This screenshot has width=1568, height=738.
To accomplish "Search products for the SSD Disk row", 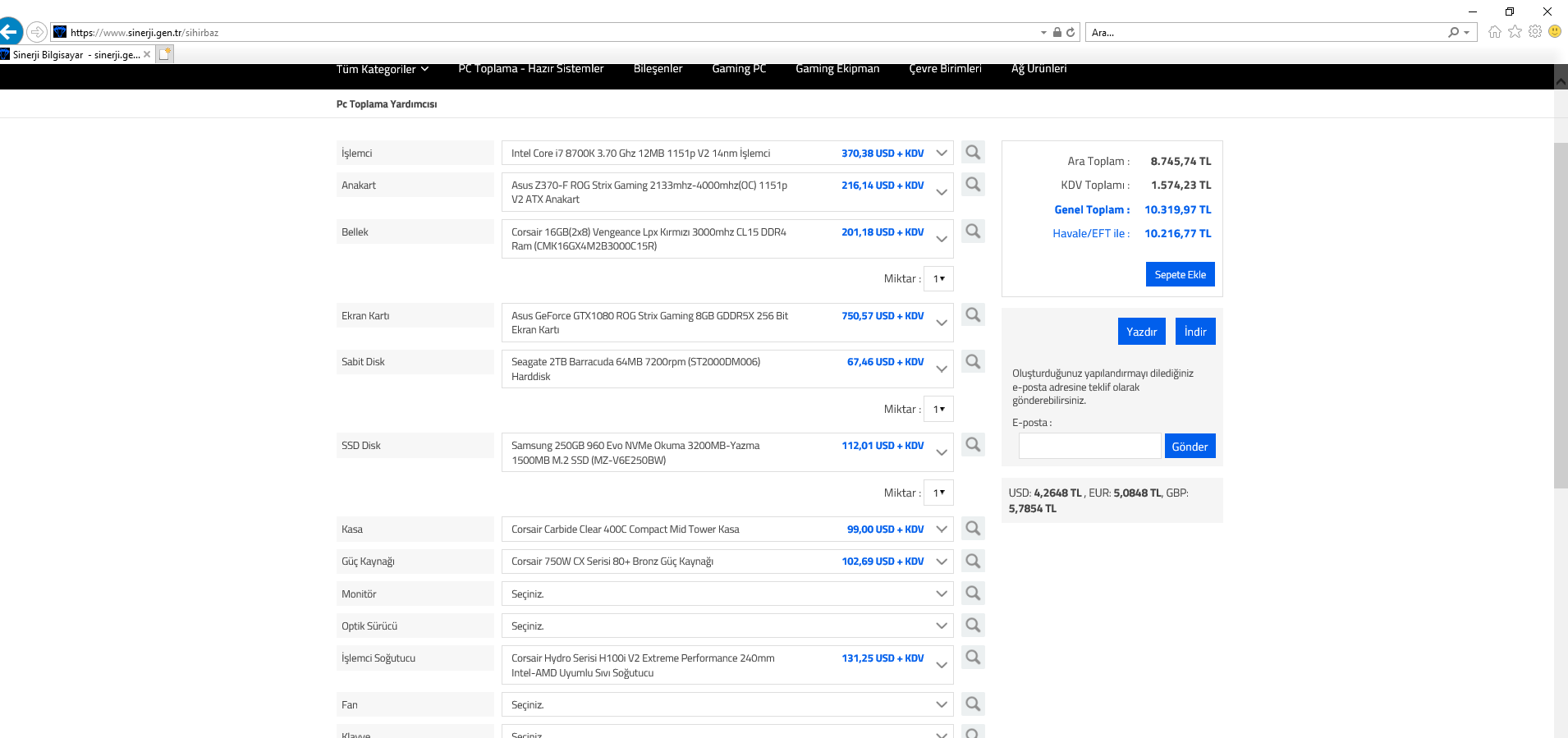I will pos(973,445).
